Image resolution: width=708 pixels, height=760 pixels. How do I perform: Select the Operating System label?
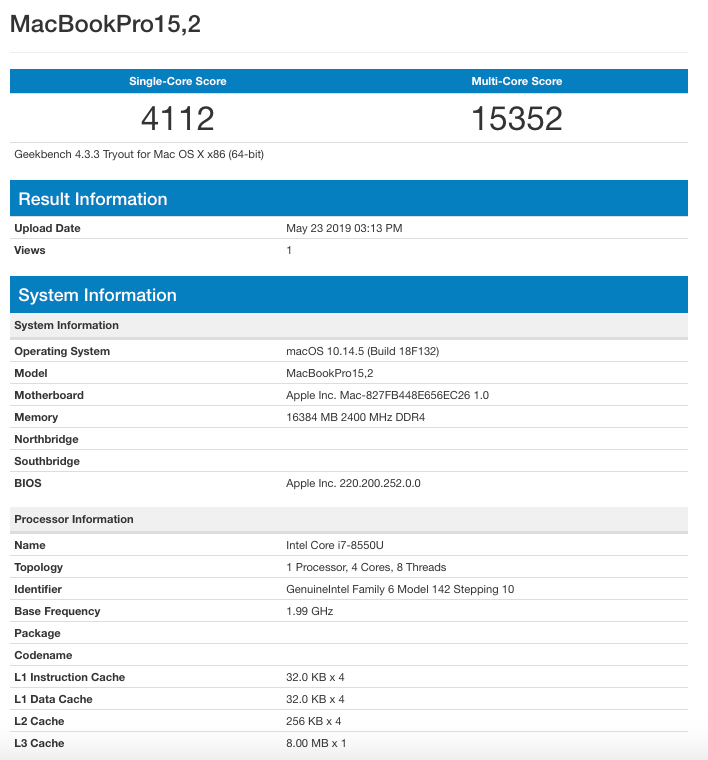click(x=62, y=351)
